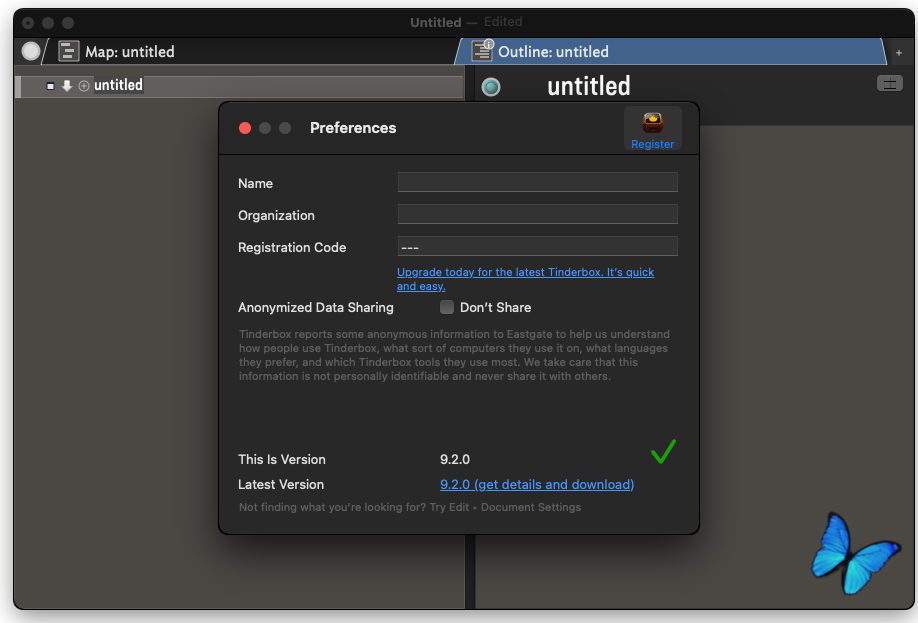Click the Latest Version label
Viewport: 918px width, 623px height.
[x=281, y=484]
